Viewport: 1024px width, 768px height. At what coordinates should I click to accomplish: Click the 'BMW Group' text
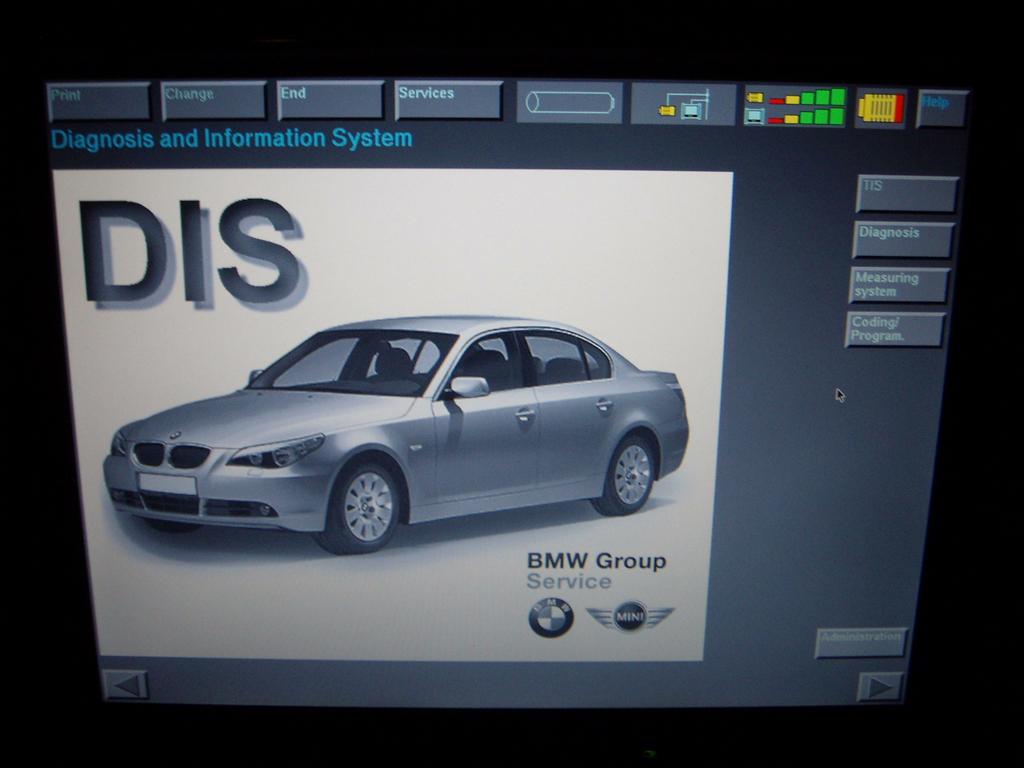pyautogui.click(x=596, y=561)
